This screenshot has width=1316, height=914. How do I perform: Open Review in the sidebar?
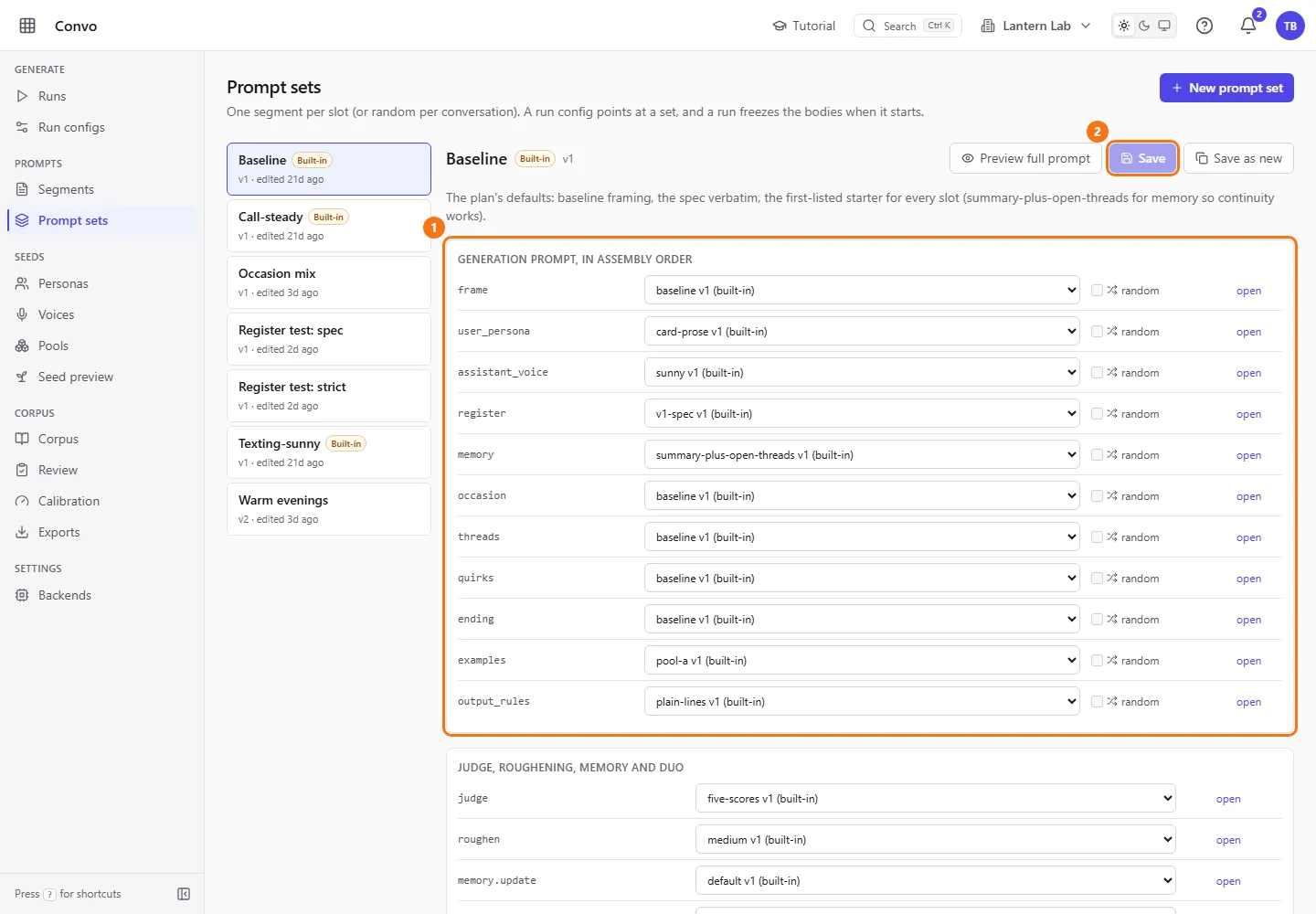pyautogui.click(x=102, y=470)
